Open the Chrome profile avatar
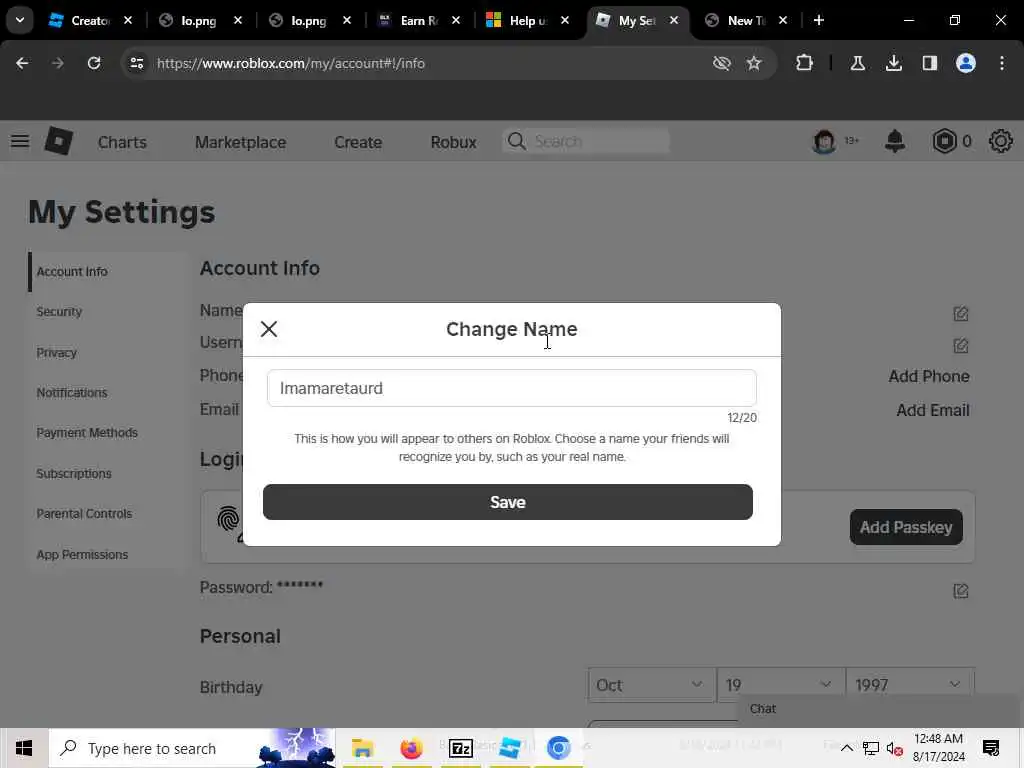 966,63
